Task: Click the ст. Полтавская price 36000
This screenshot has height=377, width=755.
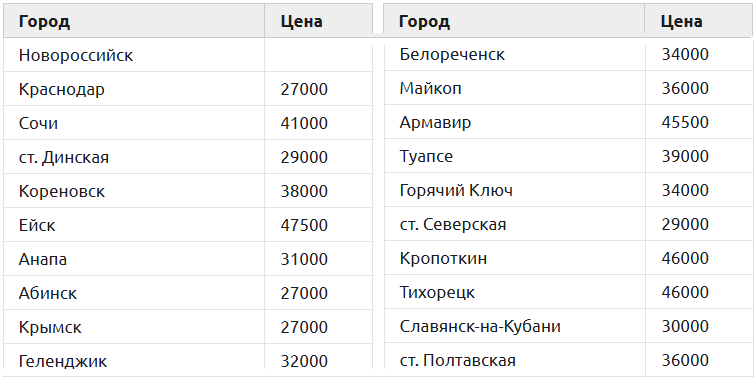Action: (685, 360)
